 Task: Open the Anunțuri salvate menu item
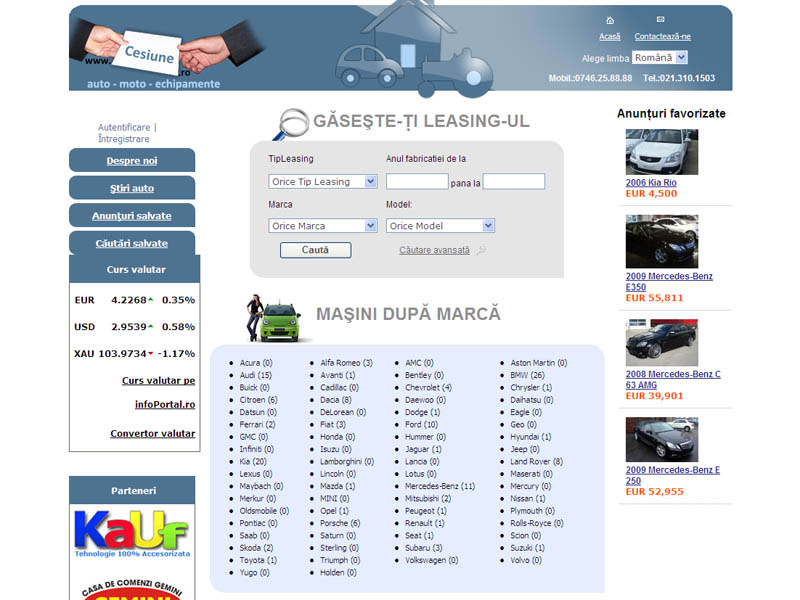tap(132, 216)
